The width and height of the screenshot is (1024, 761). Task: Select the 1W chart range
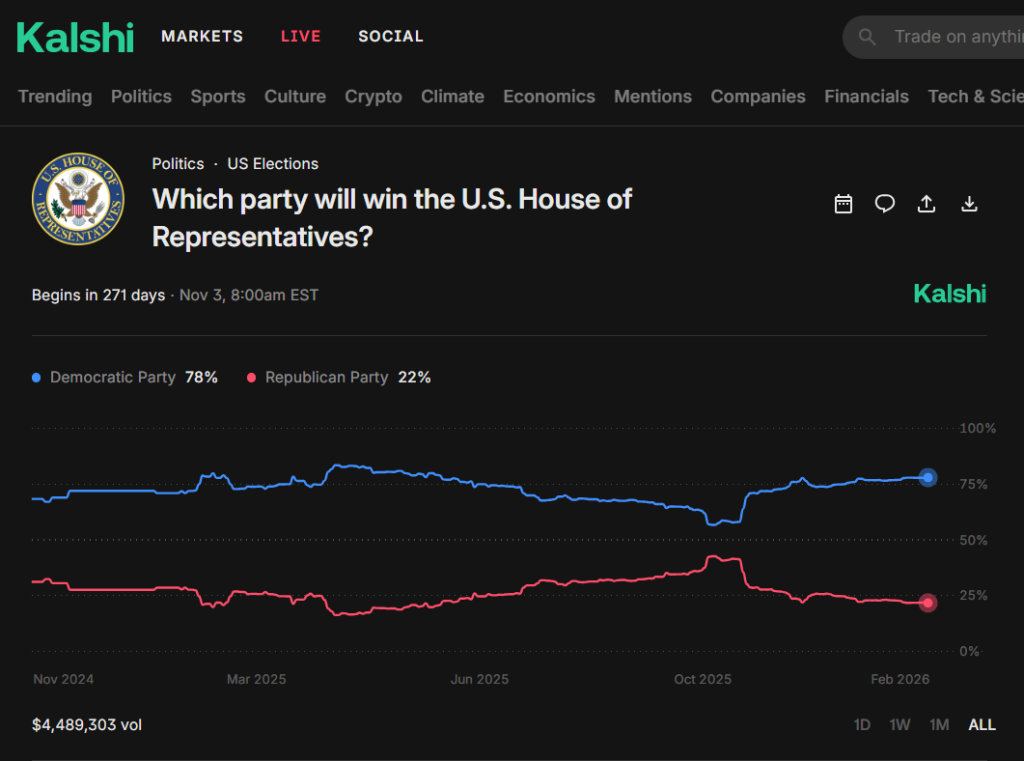click(x=899, y=724)
